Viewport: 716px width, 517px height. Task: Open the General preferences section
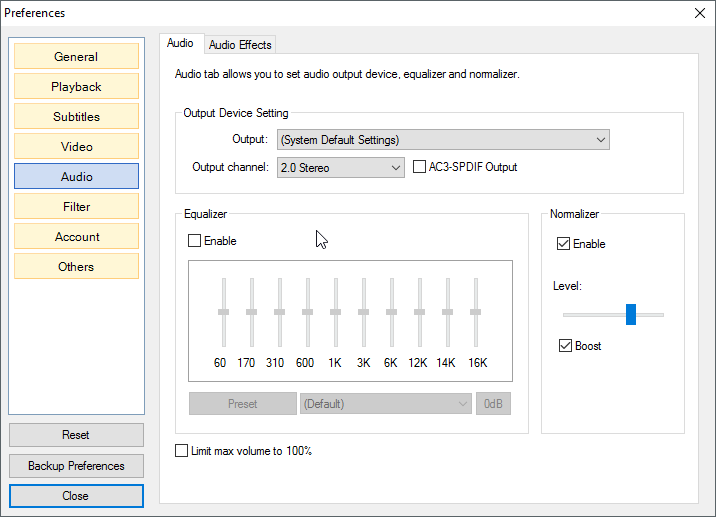tap(76, 56)
